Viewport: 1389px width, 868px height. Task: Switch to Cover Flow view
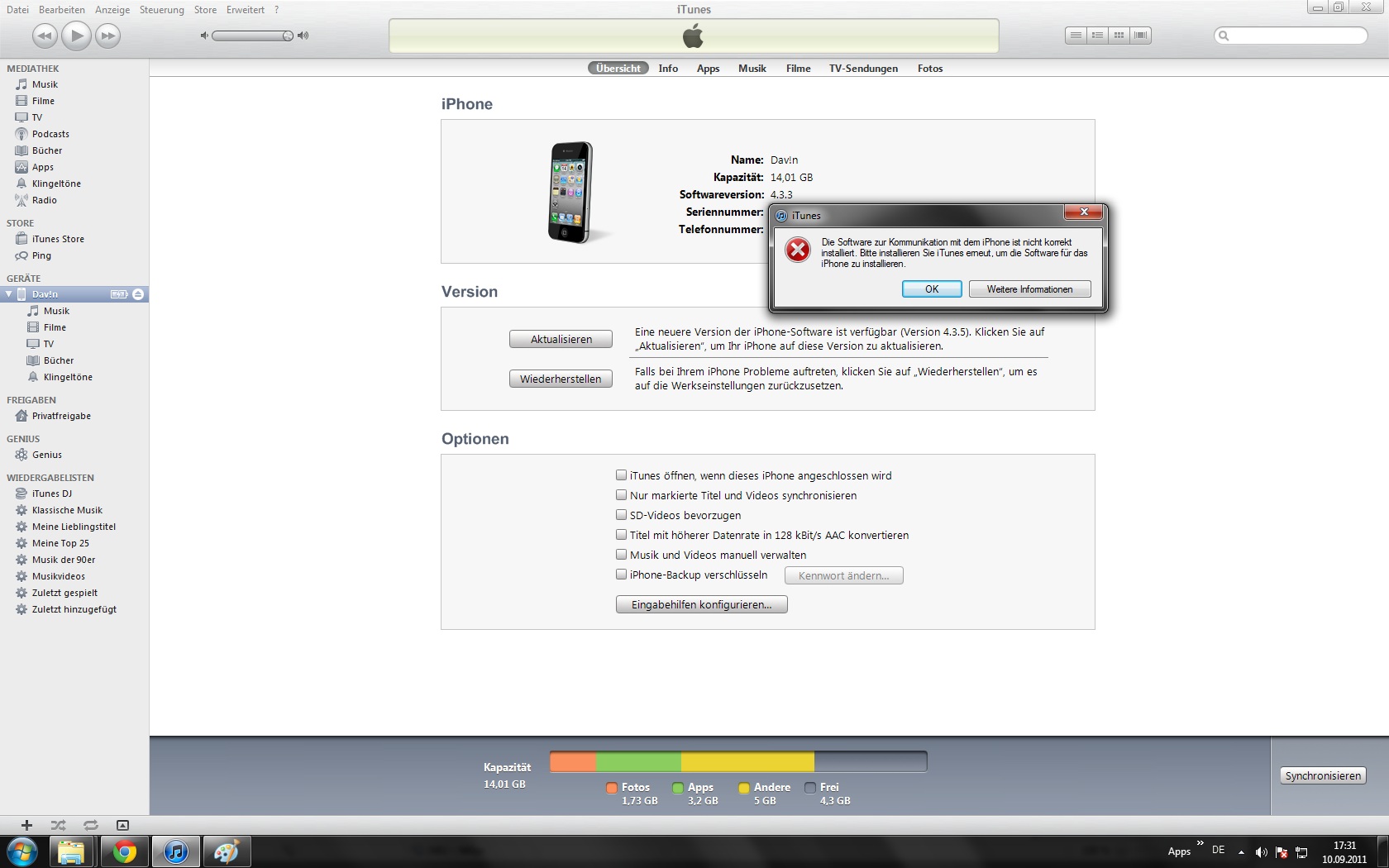coord(1141,36)
